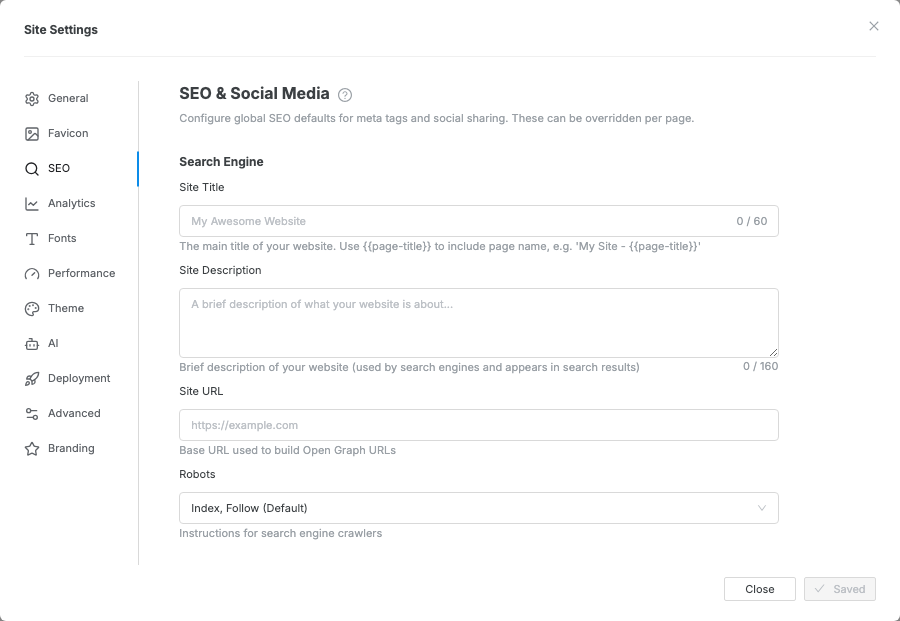This screenshot has width=900, height=621.
Task: Open the Robots dropdown
Action: click(x=479, y=508)
